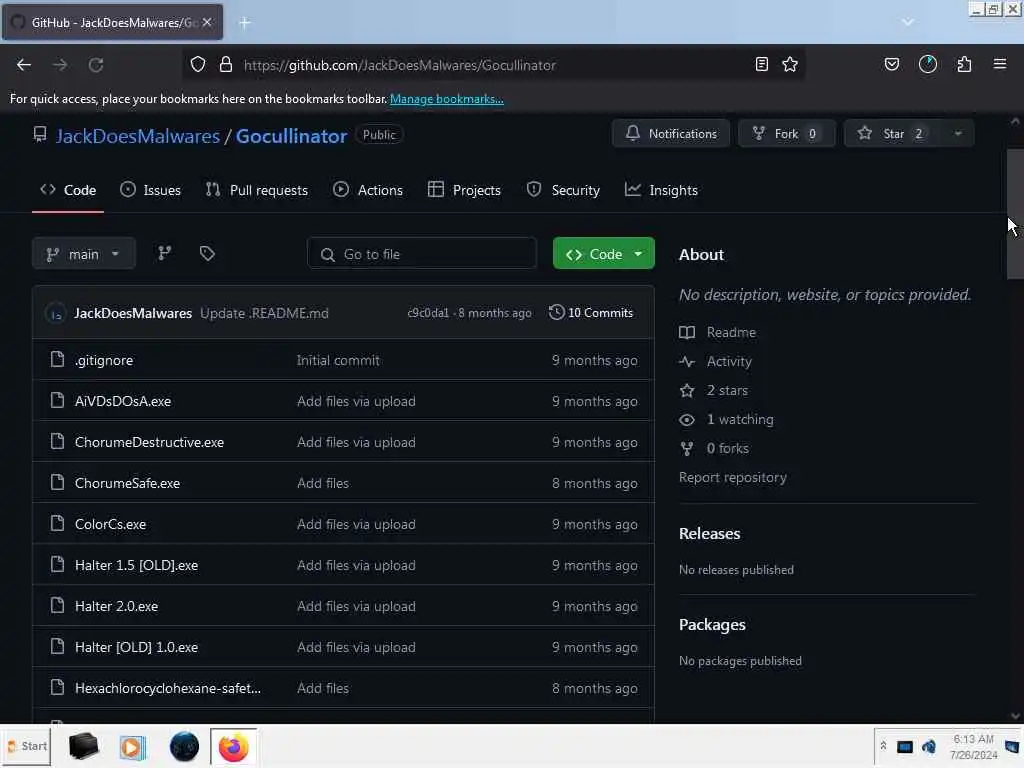The height and width of the screenshot is (768, 1024).
Task: Click the Update .README.md commit message
Action: pyautogui.click(x=264, y=313)
